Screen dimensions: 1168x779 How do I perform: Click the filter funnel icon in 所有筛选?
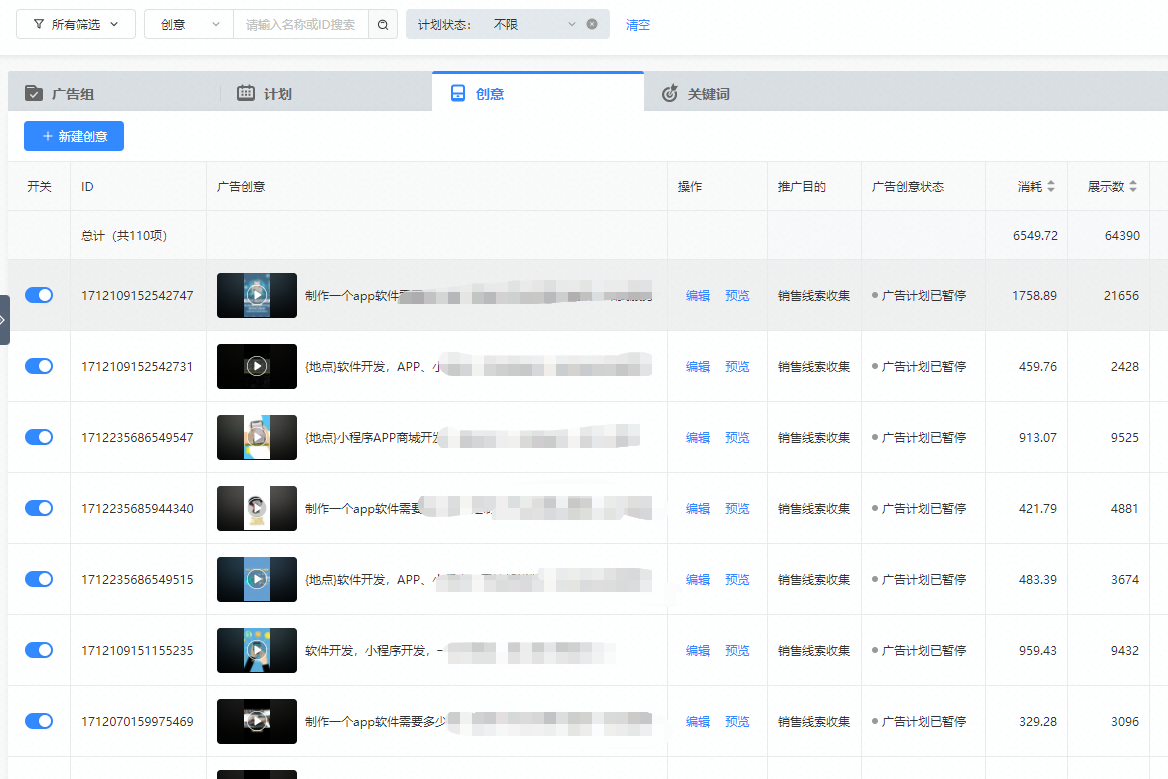[x=39, y=24]
